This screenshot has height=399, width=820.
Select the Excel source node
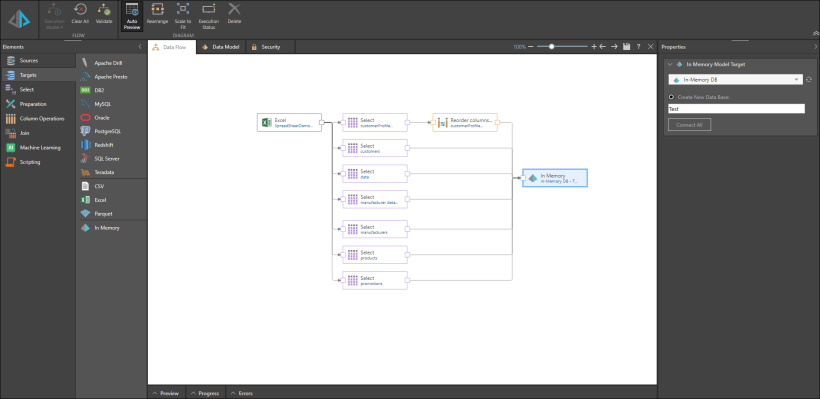click(x=289, y=122)
